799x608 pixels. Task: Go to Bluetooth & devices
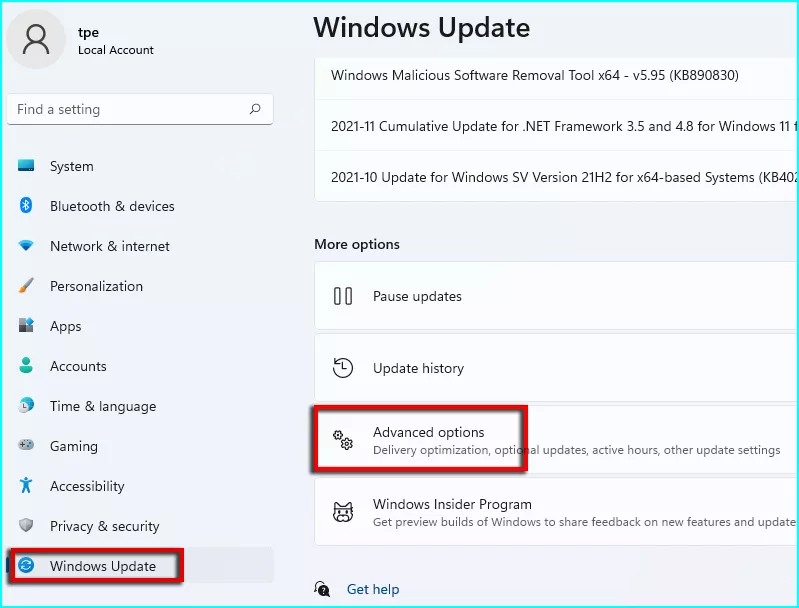[x=140, y=206]
